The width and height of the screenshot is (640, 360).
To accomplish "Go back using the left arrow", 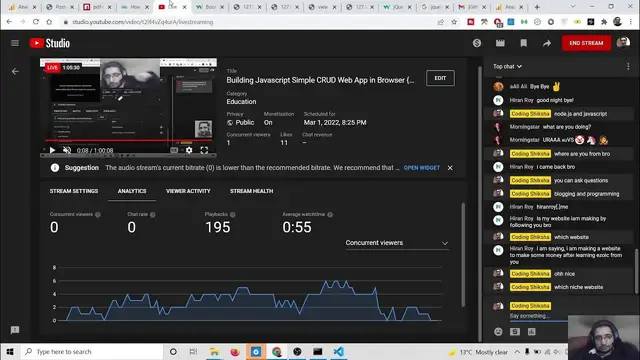I will click(15, 71).
